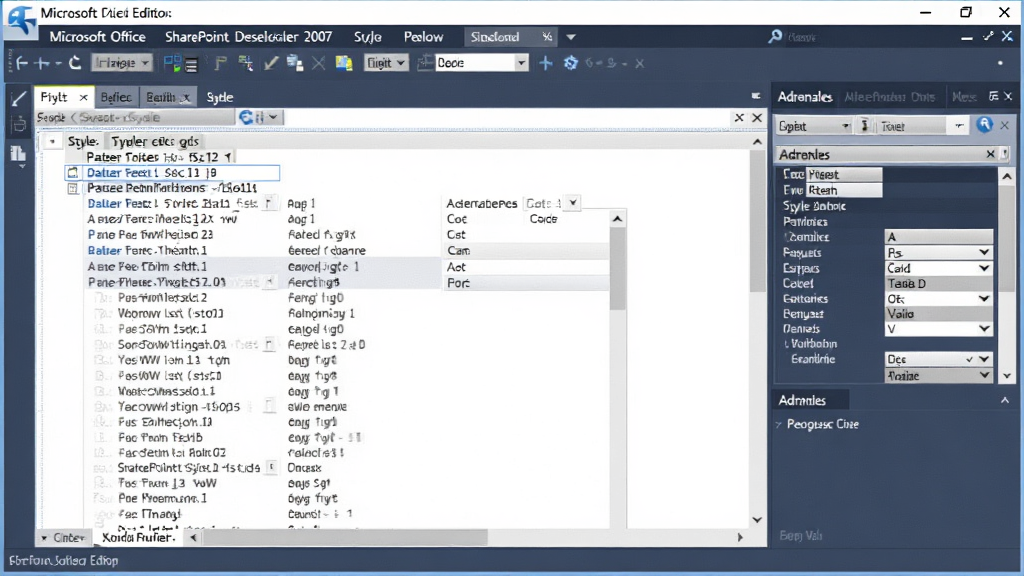Click the blue plus icon beside the Dooe box
This screenshot has width=1024, height=576.
point(545,63)
